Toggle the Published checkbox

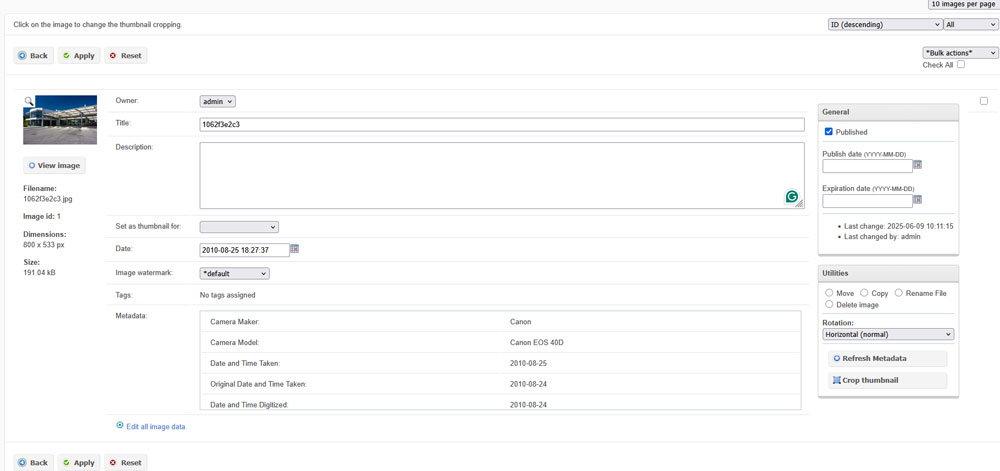tap(828, 132)
